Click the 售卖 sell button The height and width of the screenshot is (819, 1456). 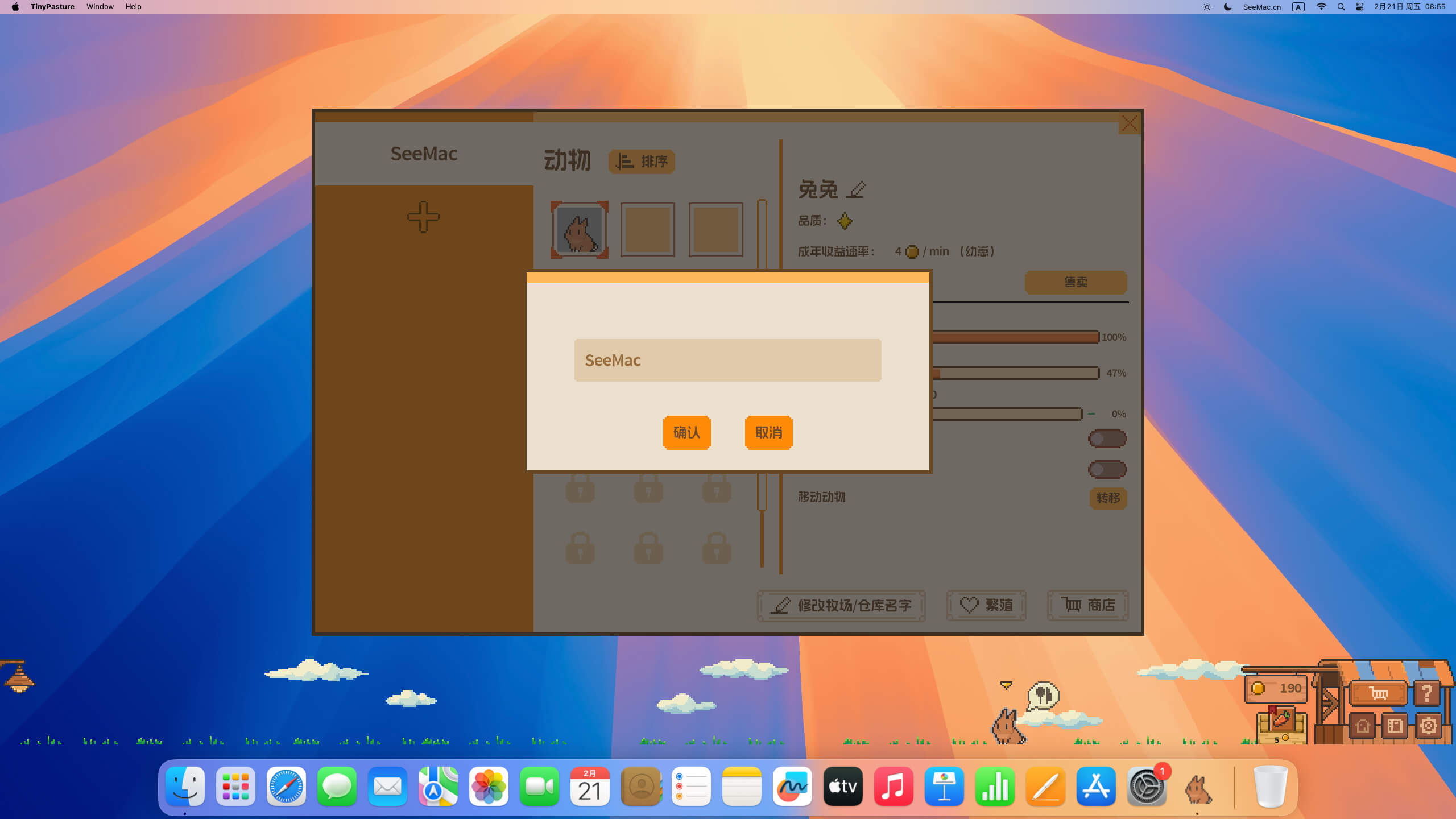1076,282
